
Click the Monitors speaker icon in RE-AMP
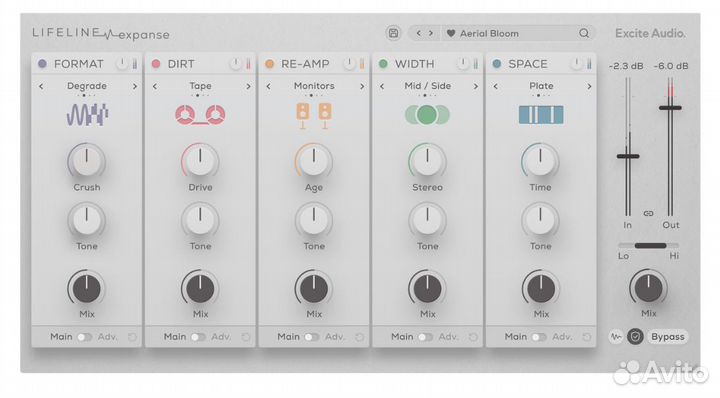[x=314, y=115]
